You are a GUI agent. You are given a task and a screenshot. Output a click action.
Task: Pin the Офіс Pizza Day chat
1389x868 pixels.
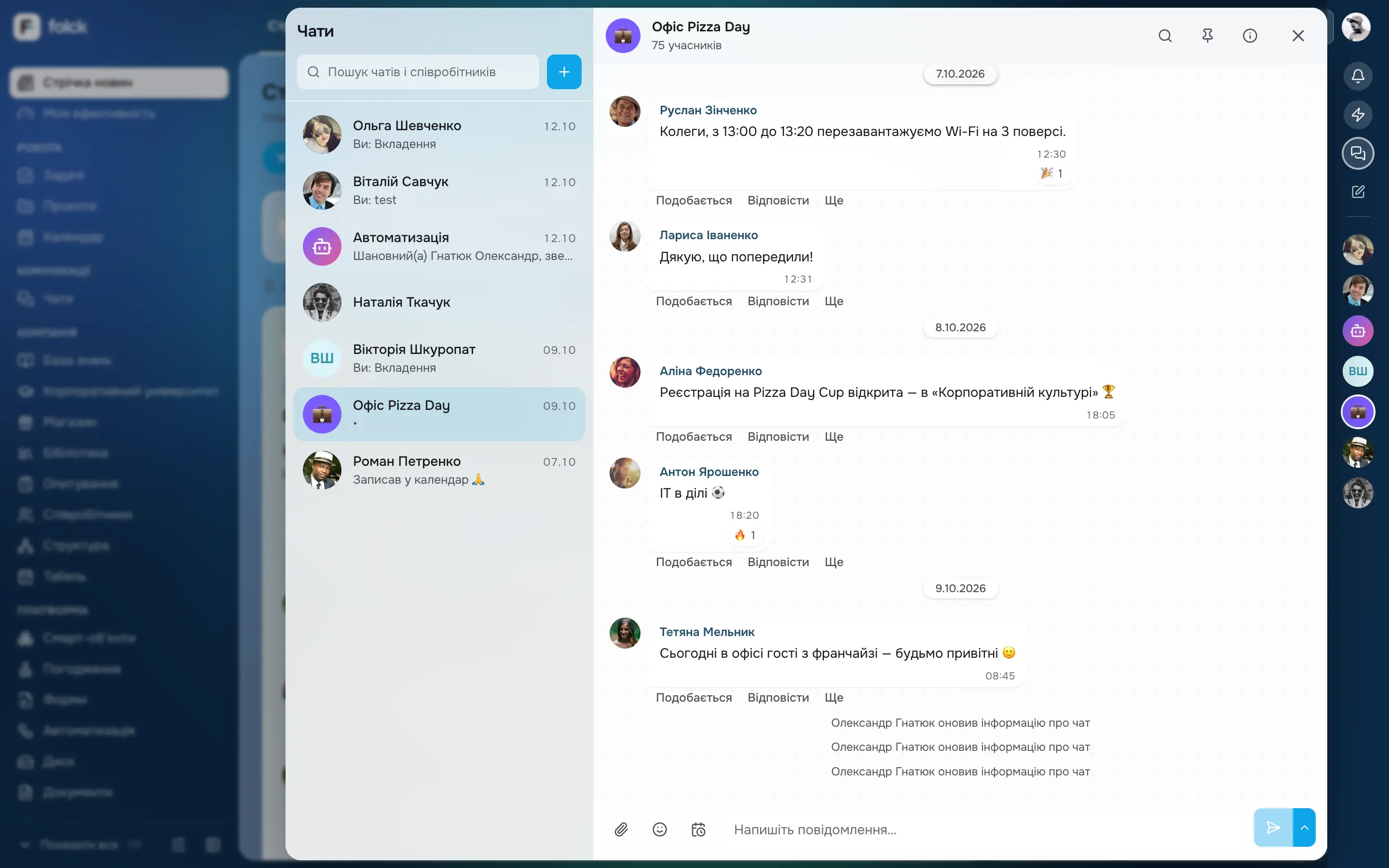[1207, 36]
